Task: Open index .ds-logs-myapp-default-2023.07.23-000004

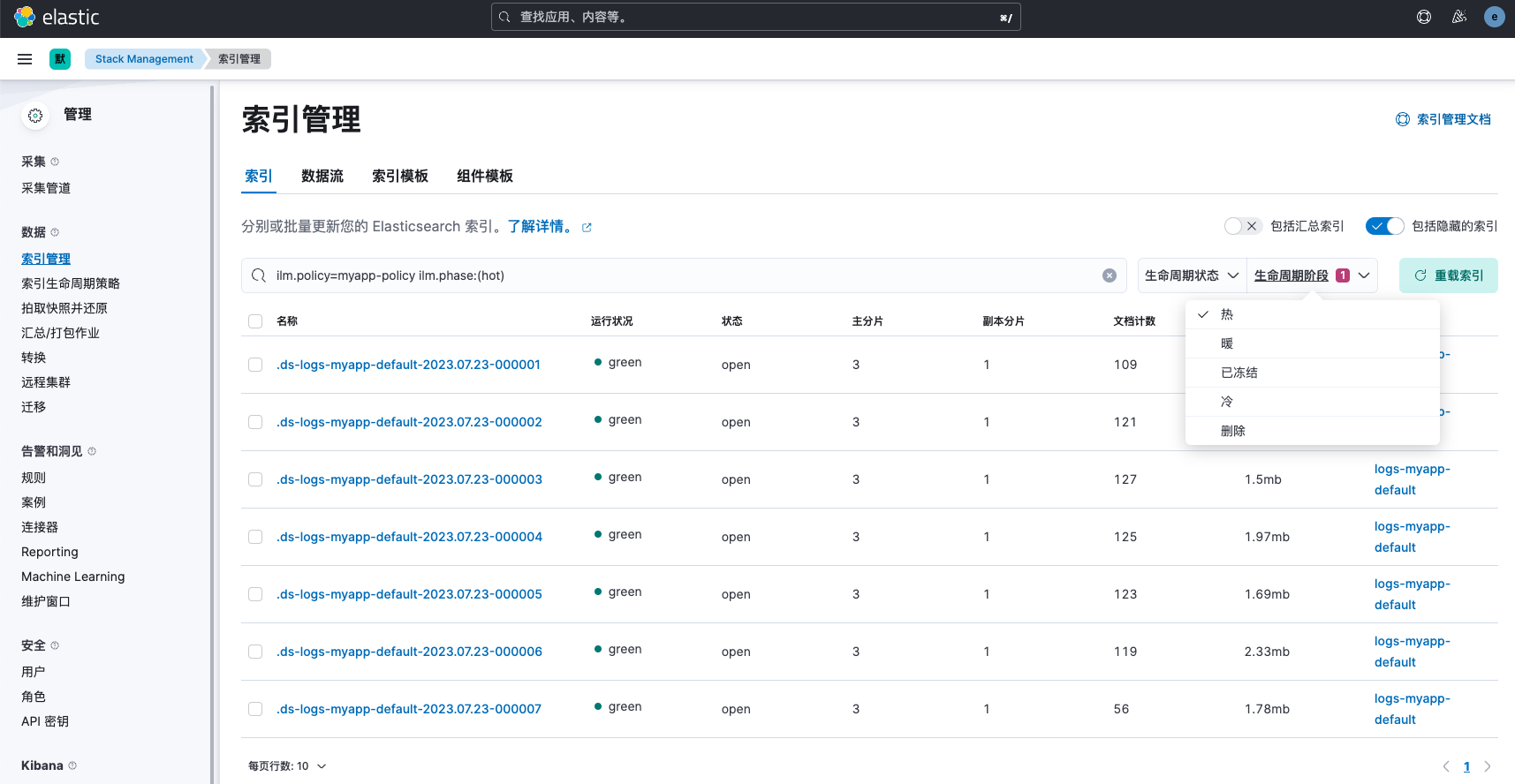Action: (x=409, y=537)
